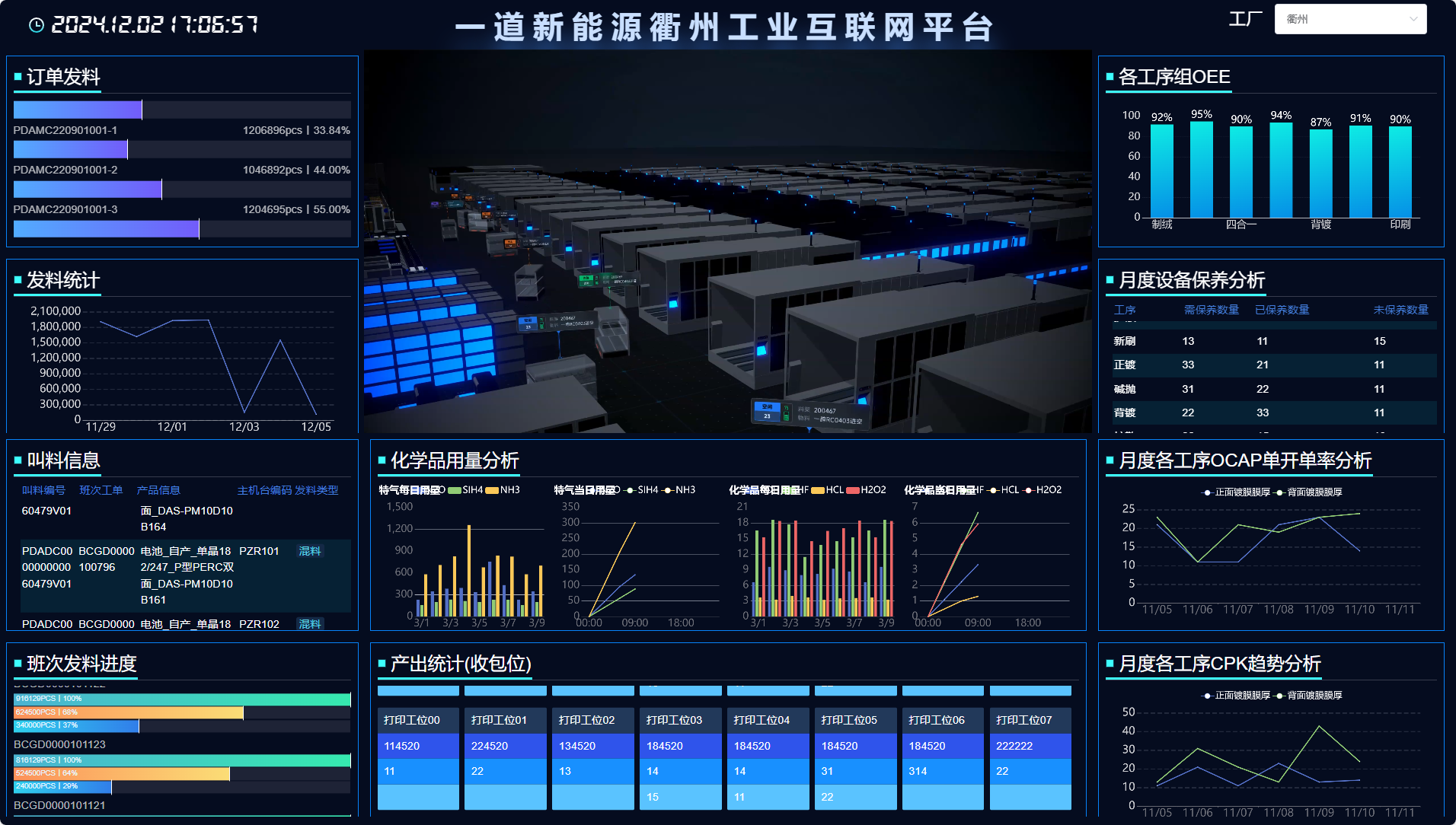Click progress bar below PDAMC220901001-2 order
The height and width of the screenshot is (825, 1456).
pos(182,190)
